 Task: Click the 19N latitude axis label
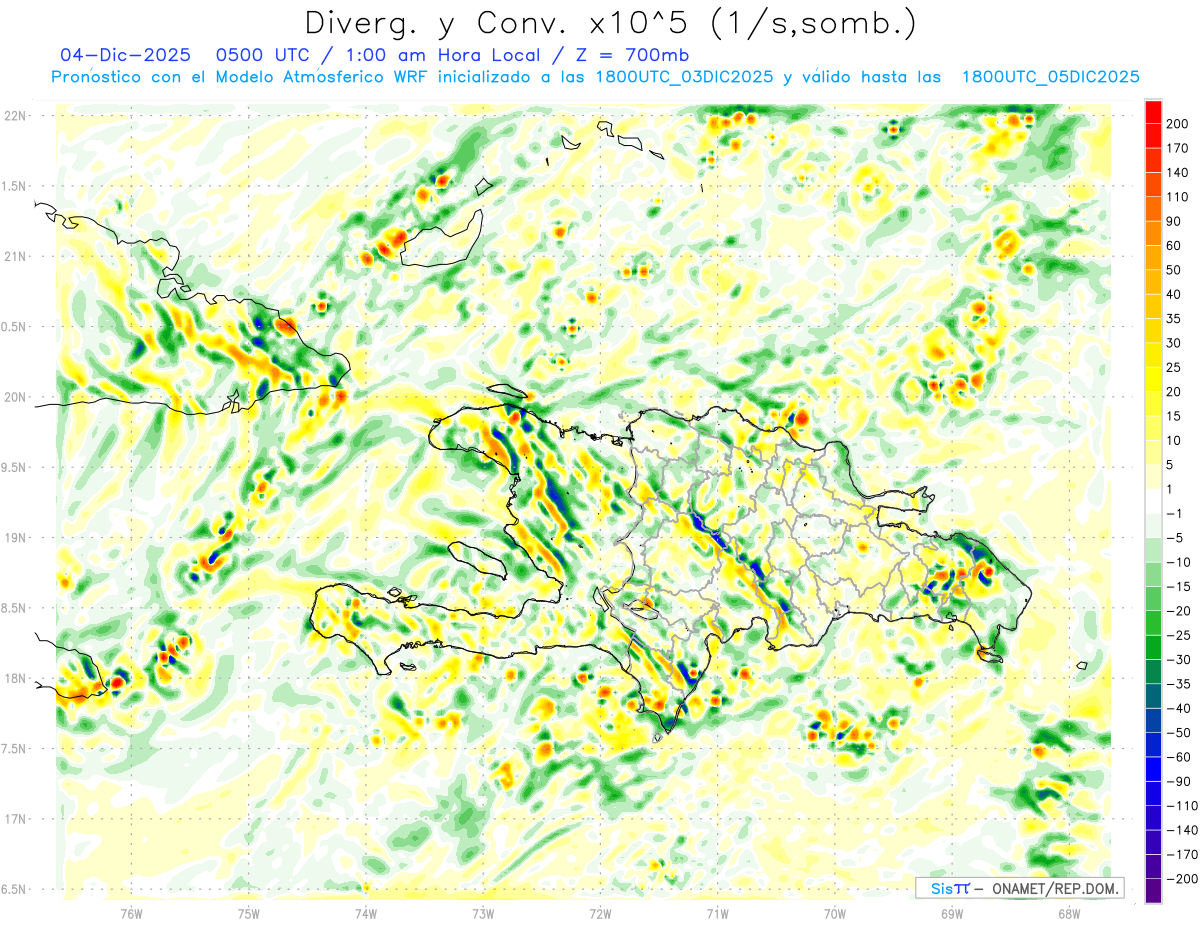(14, 538)
